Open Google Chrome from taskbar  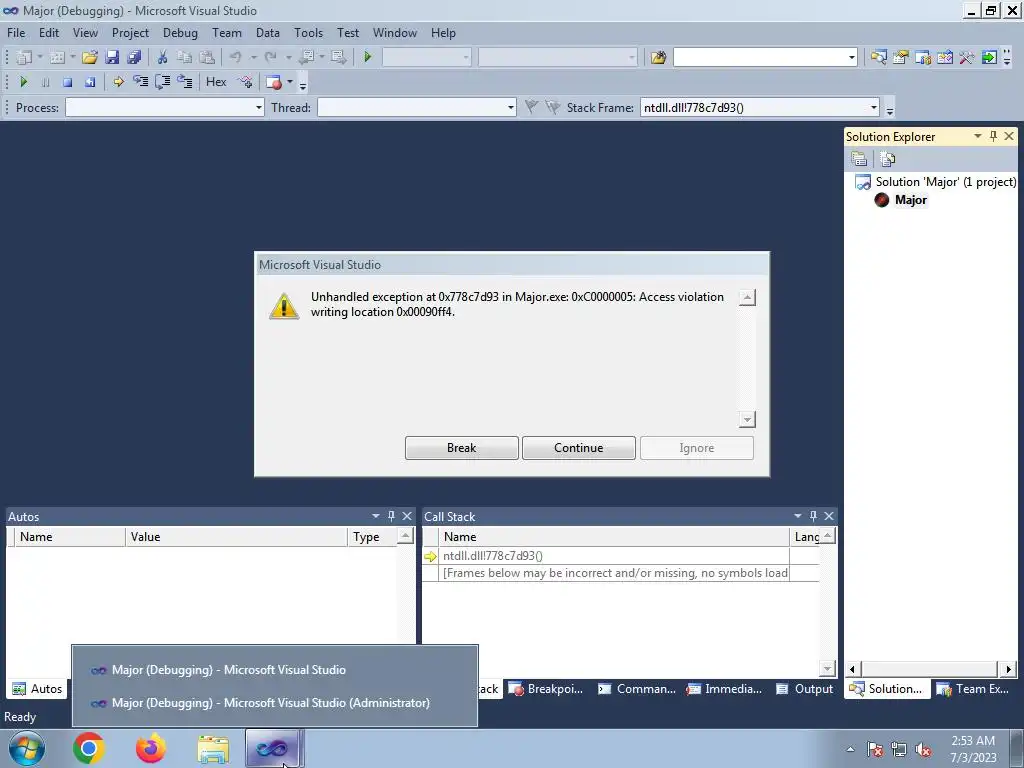coord(89,748)
